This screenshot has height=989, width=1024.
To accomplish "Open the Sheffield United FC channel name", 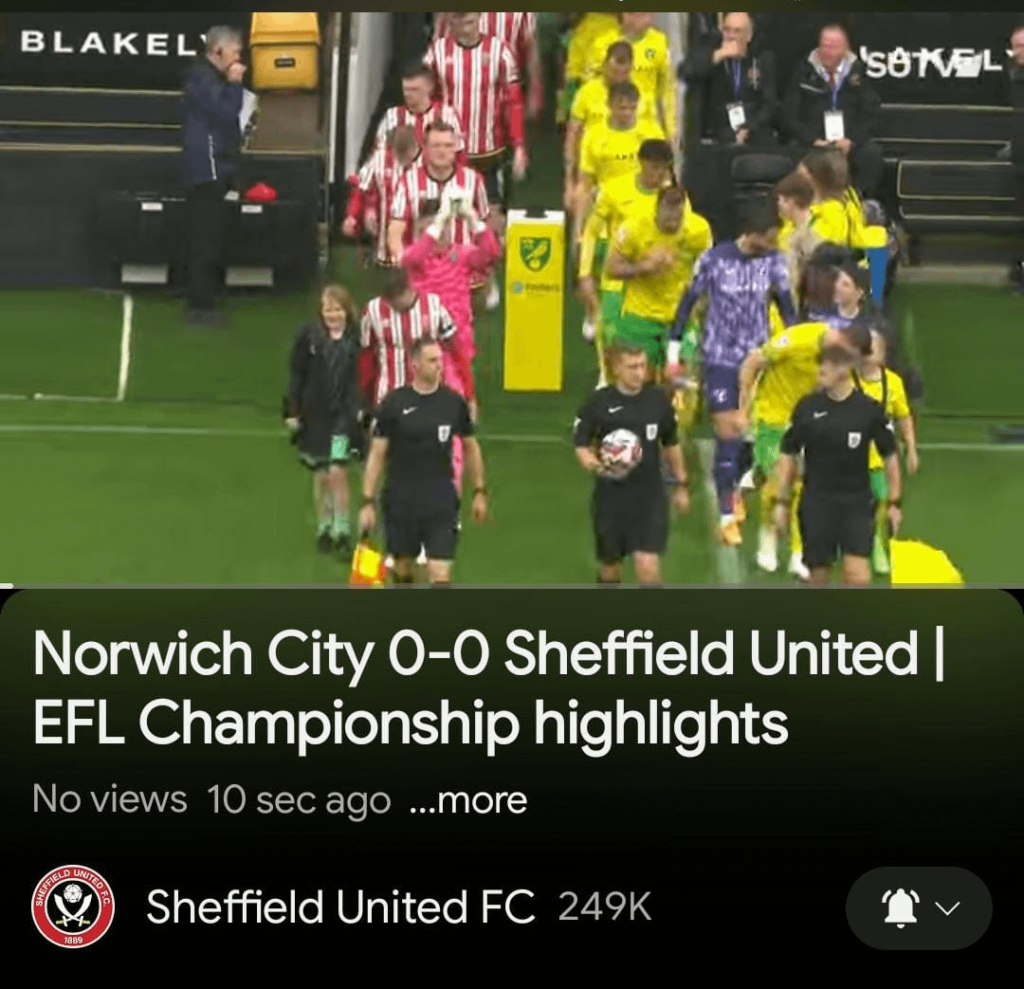I will [x=340, y=907].
